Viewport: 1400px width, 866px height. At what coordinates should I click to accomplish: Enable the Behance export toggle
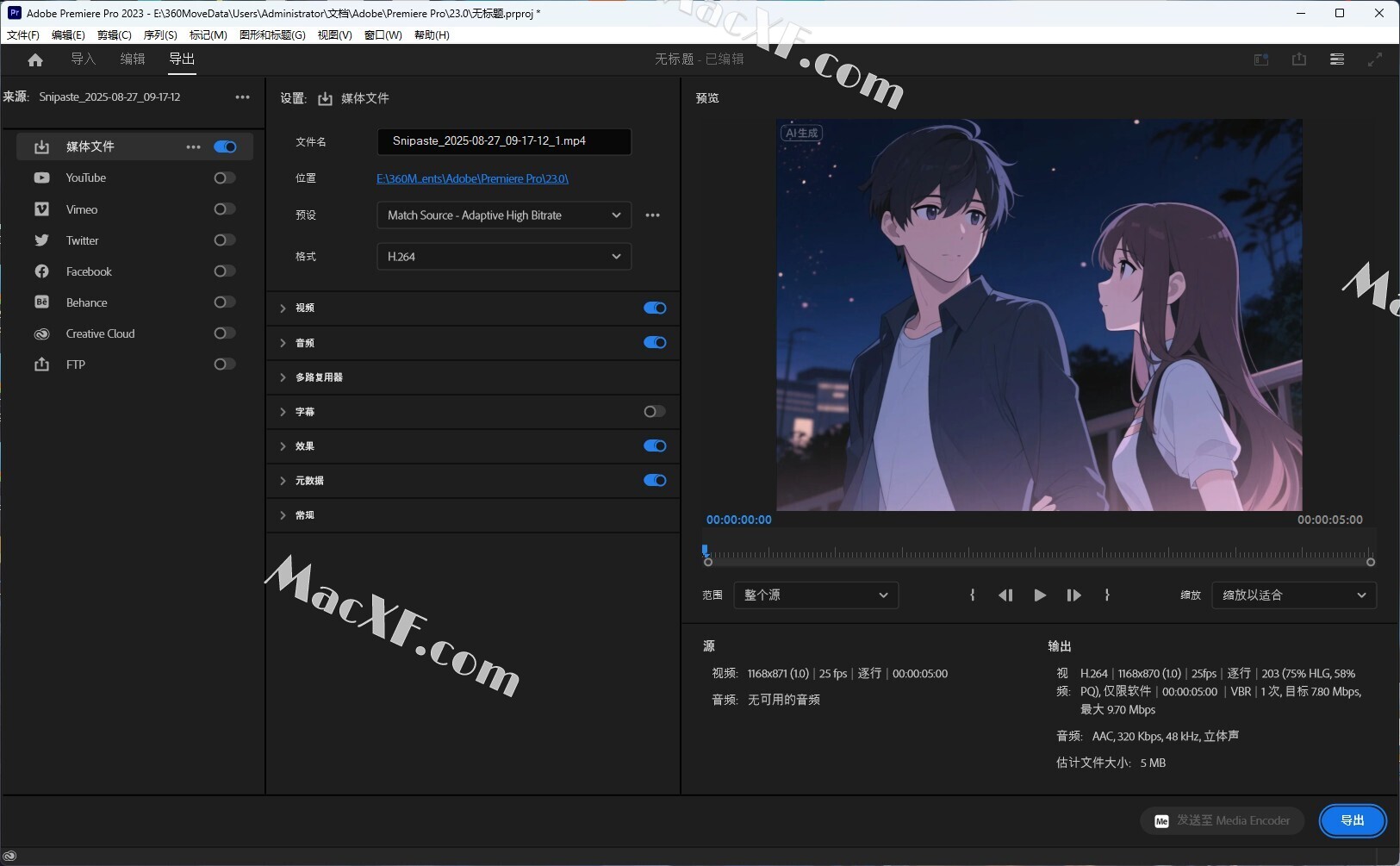tap(225, 302)
